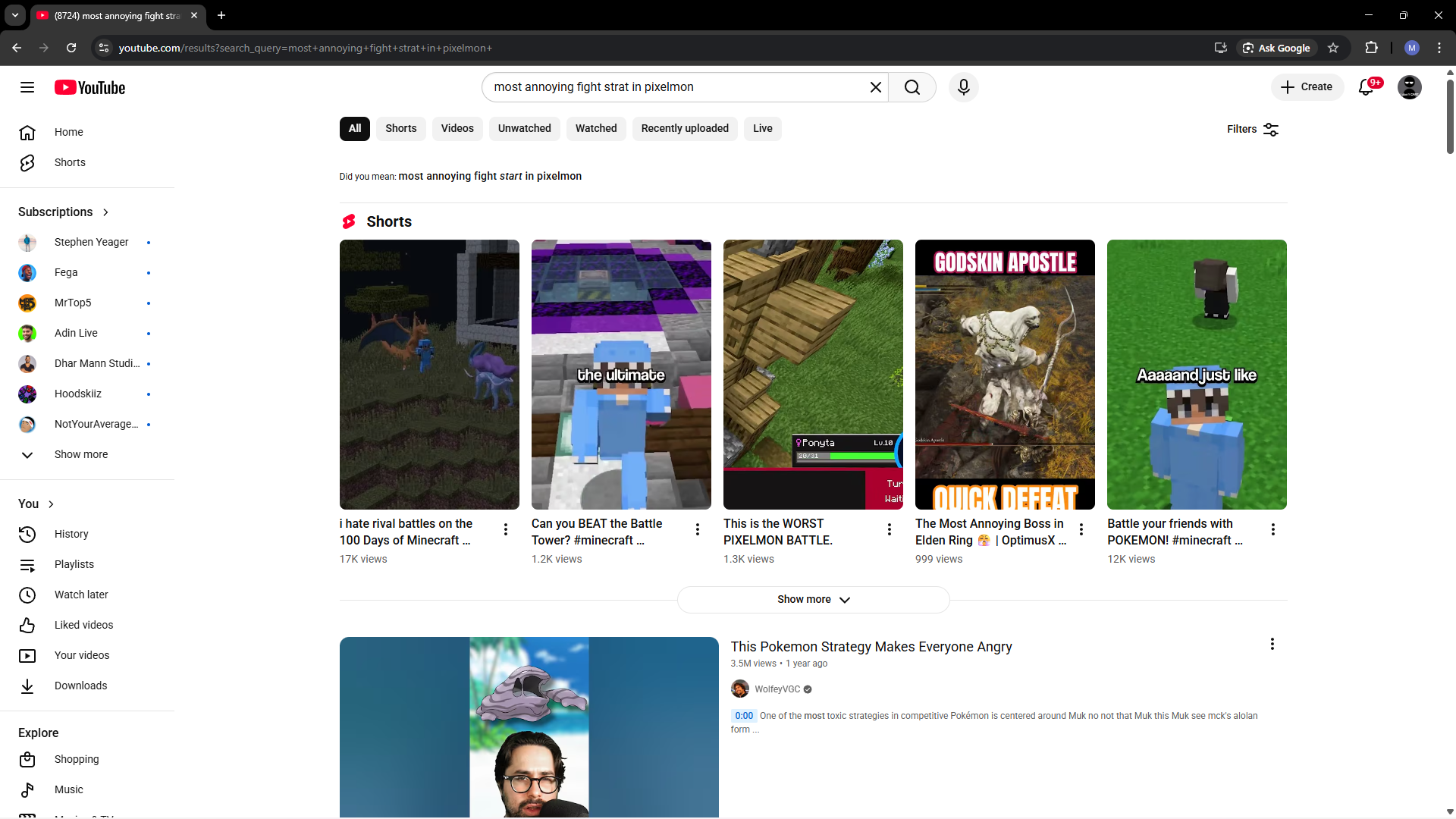Start voice search with the microphone icon
Screen dimensions: 1456x819
point(963,87)
